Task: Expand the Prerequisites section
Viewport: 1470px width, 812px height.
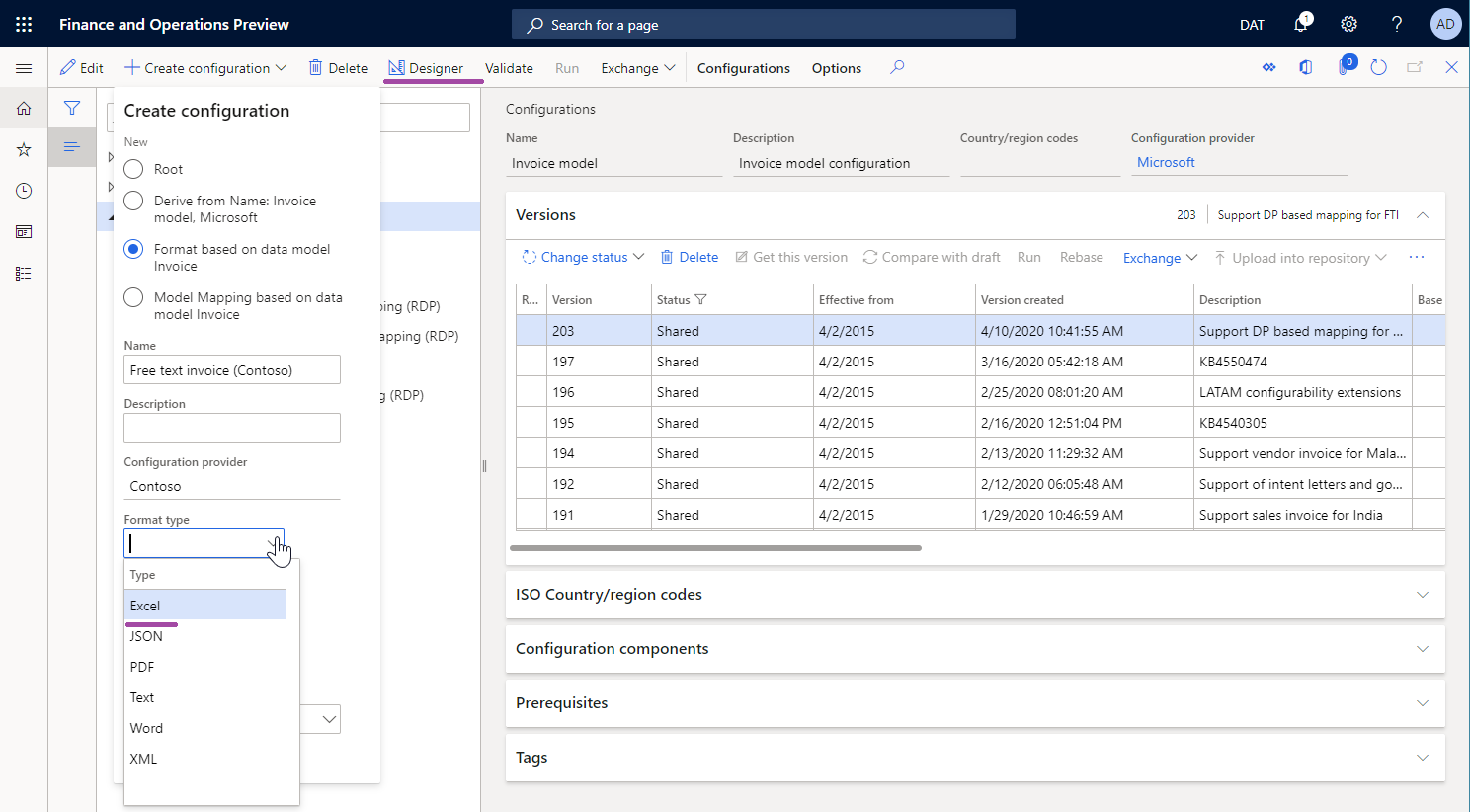Action: click(x=1422, y=702)
